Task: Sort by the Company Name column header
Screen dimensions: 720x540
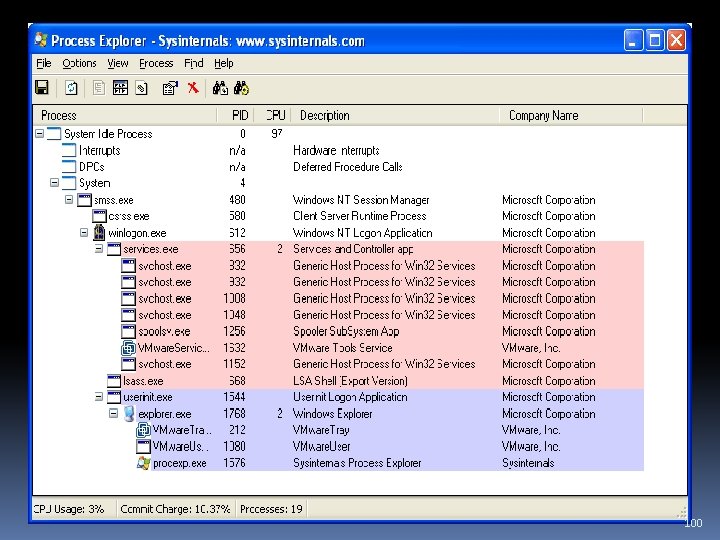Action: [571, 115]
